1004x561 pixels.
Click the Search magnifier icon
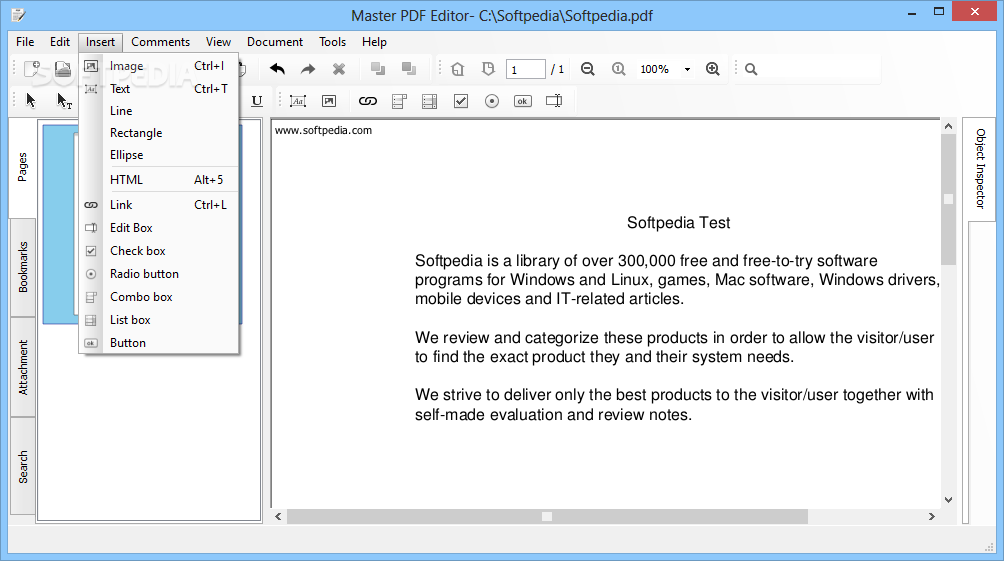tap(751, 69)
